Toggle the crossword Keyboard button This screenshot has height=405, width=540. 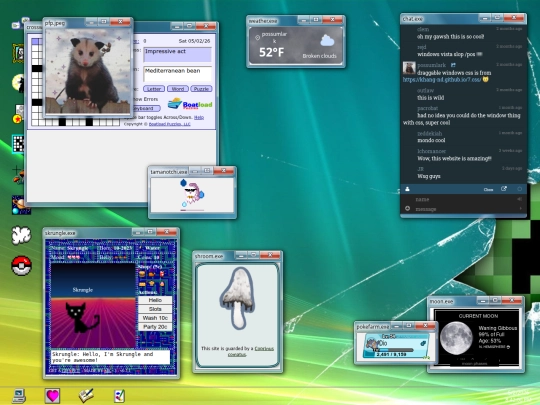(146, 108)
